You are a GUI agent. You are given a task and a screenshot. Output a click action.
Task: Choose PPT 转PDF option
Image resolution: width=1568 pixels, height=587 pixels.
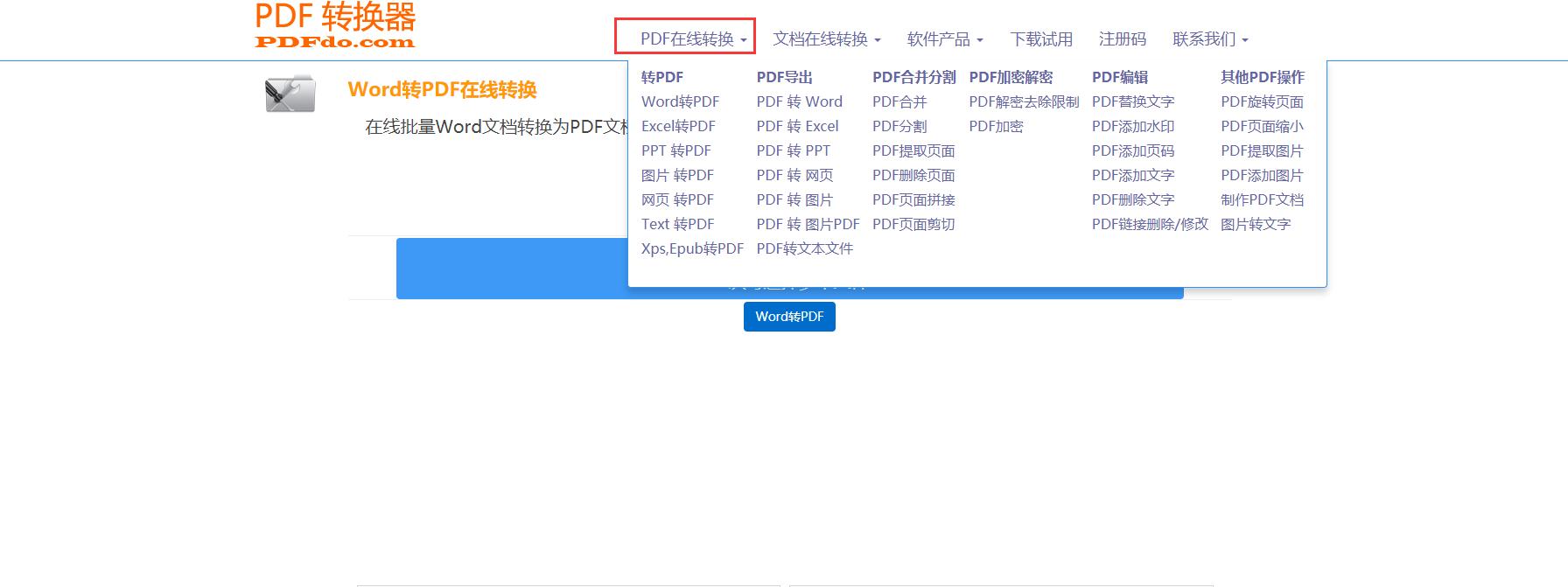click(x=676, y=150)
